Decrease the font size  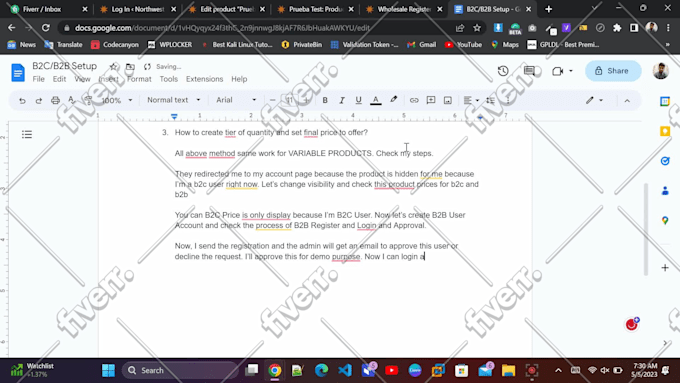click(x=272, y=100)
